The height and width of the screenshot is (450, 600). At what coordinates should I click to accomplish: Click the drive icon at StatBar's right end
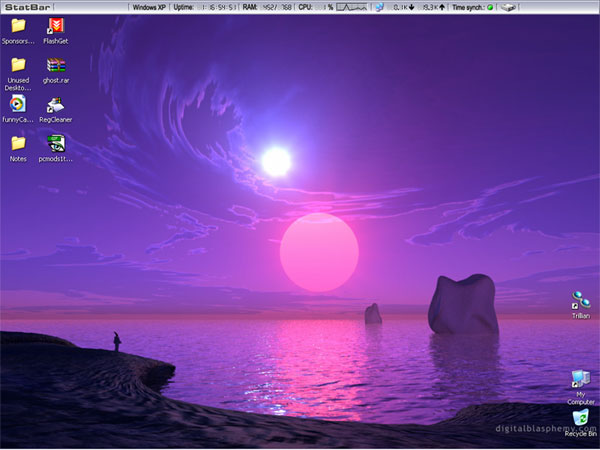point(509,7)
